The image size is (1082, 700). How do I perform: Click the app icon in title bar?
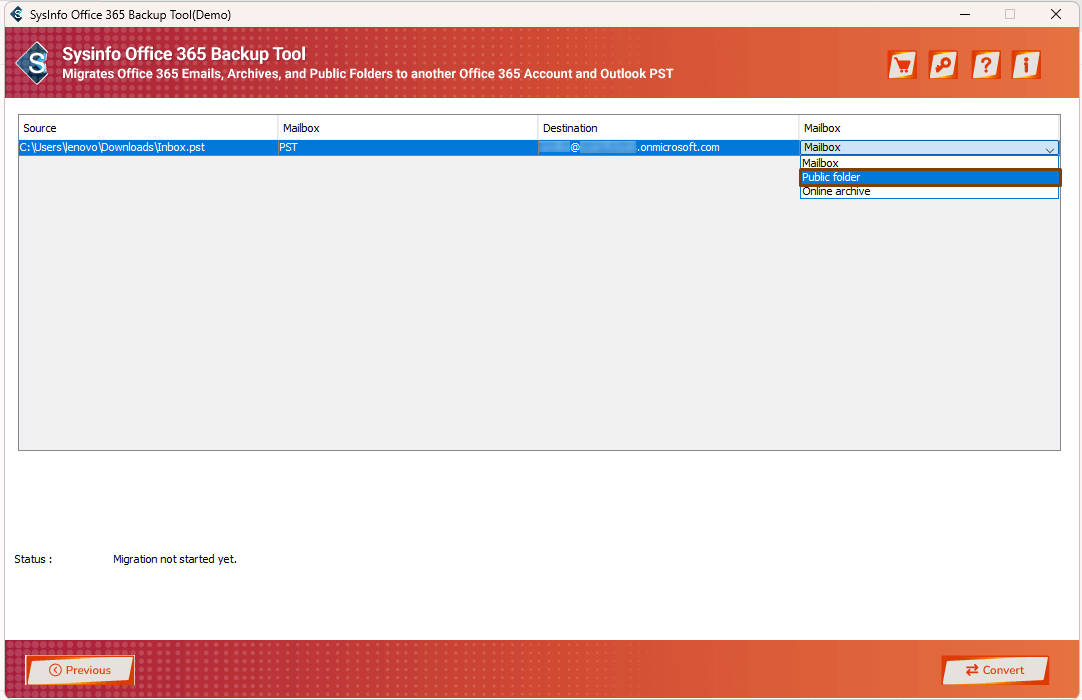[x=17, y=14]
